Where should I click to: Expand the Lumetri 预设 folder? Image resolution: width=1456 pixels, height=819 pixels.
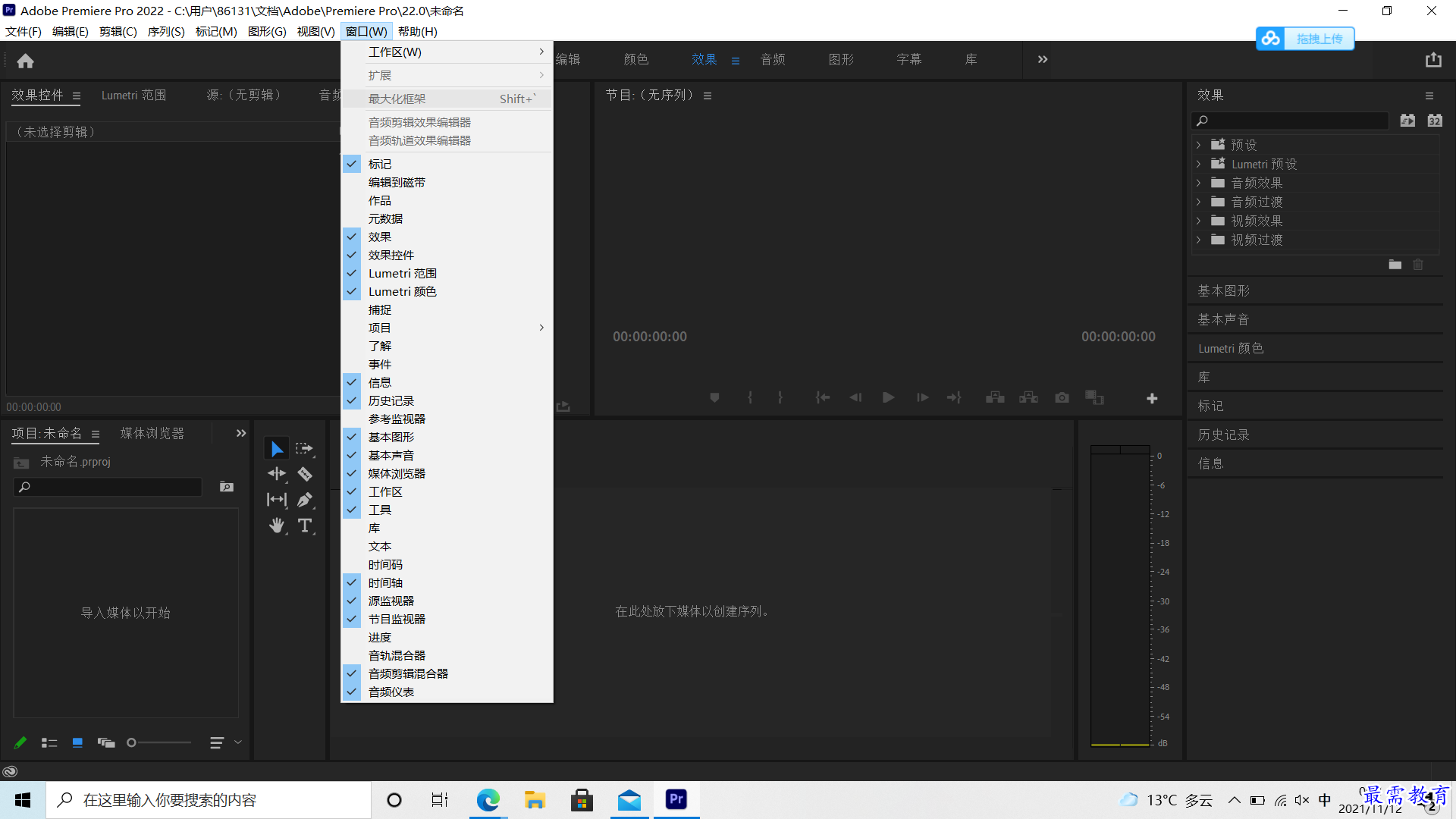1198,164
